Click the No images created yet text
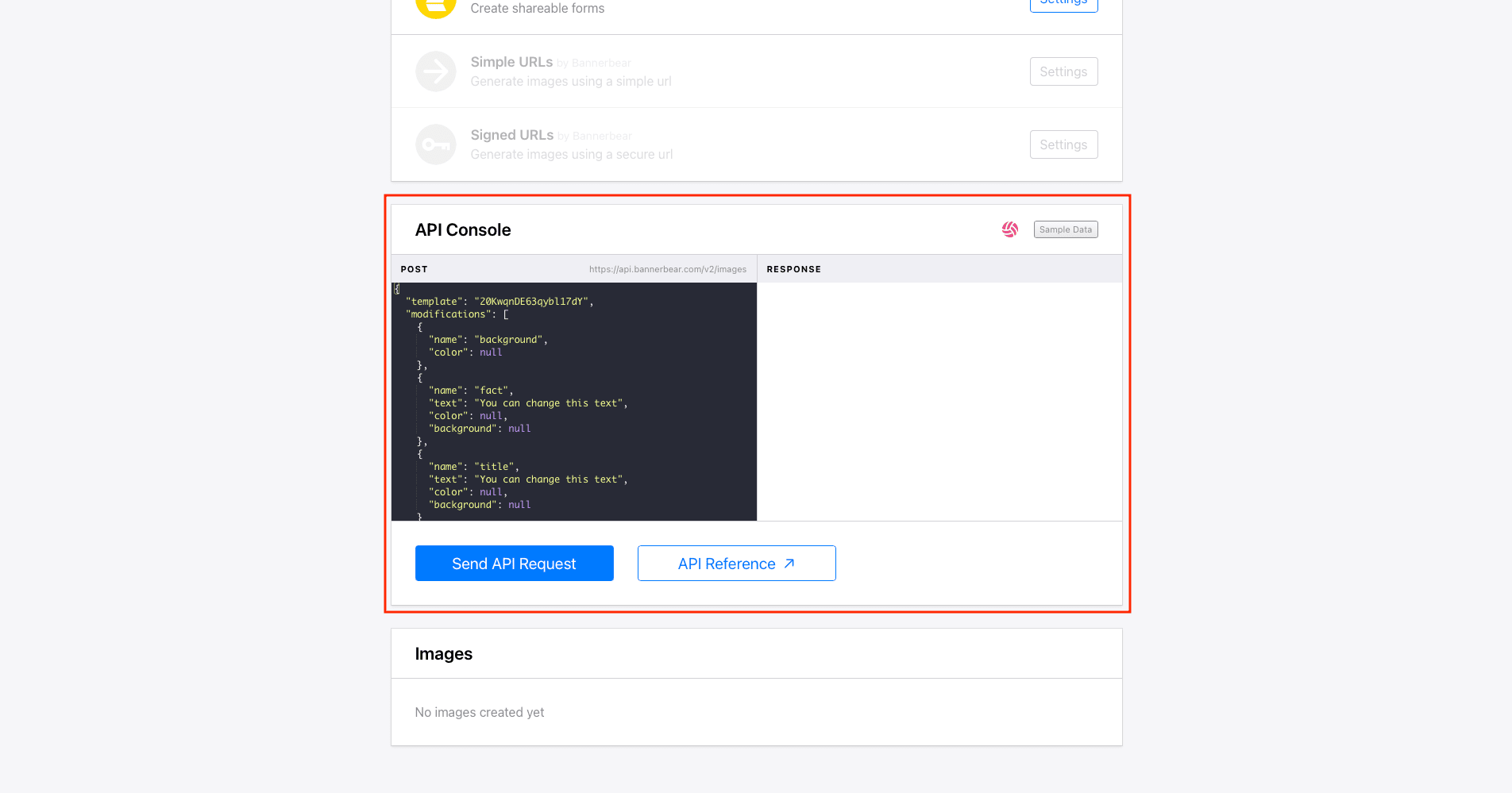The image size is (1512, 793). click(479, 712)
